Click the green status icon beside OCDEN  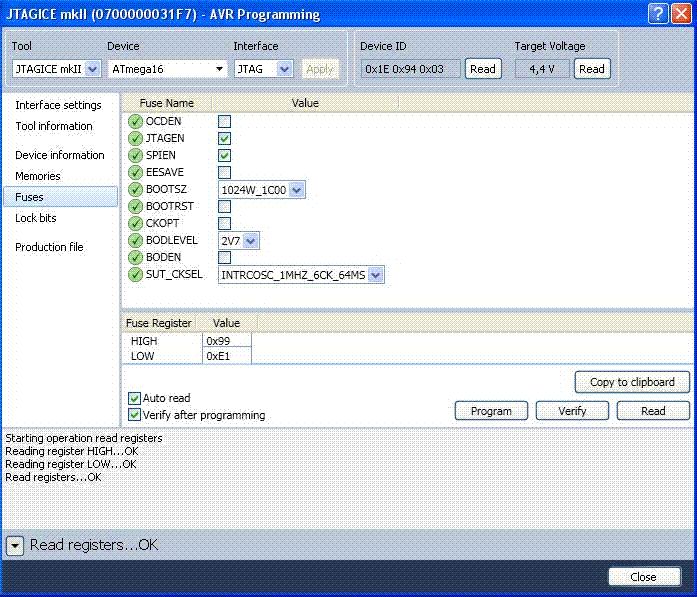tap(135, 121)
